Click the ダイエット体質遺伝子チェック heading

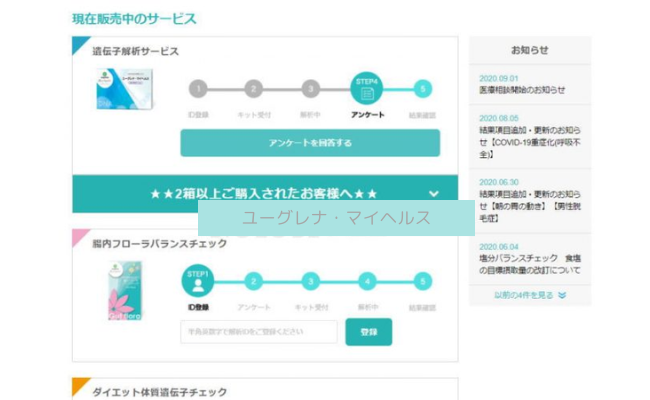160,392
